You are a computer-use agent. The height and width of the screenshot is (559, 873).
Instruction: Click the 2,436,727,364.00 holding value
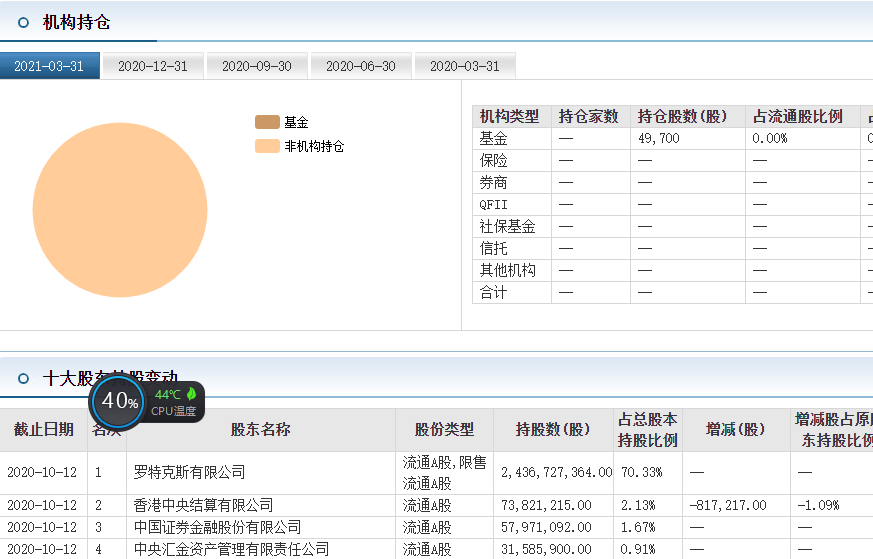pos(556,472)
